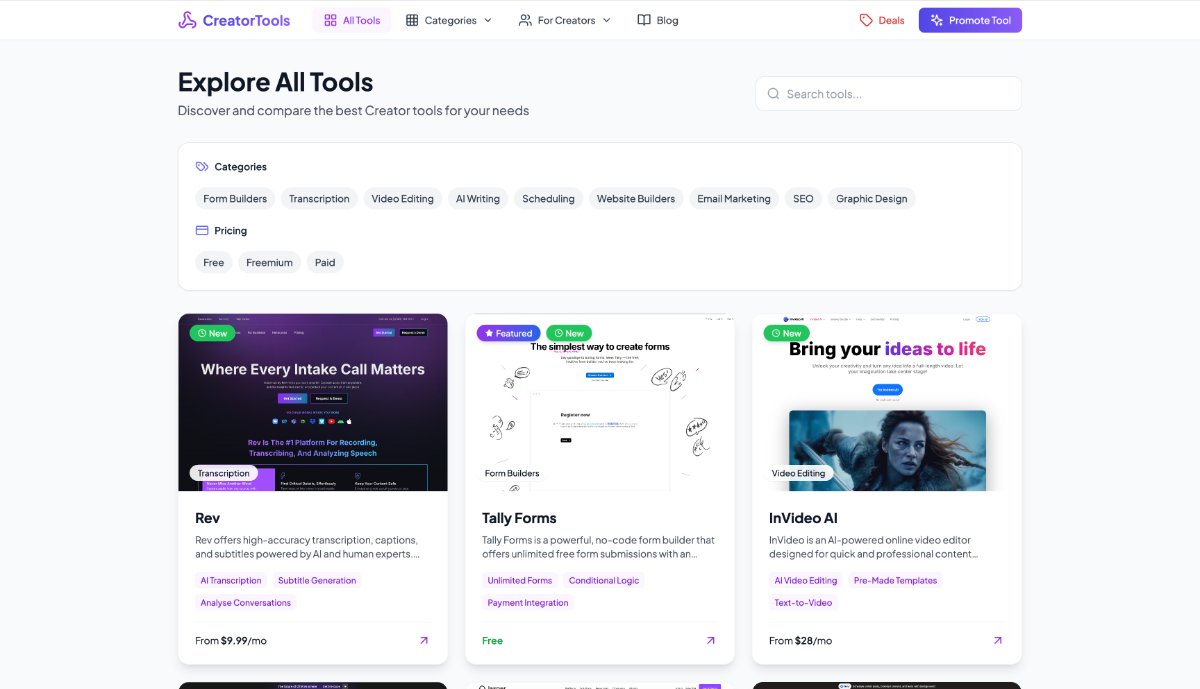Filter by Form Builders category
1200x689 pixels.
pyautogui.click(x=235, y=199)
